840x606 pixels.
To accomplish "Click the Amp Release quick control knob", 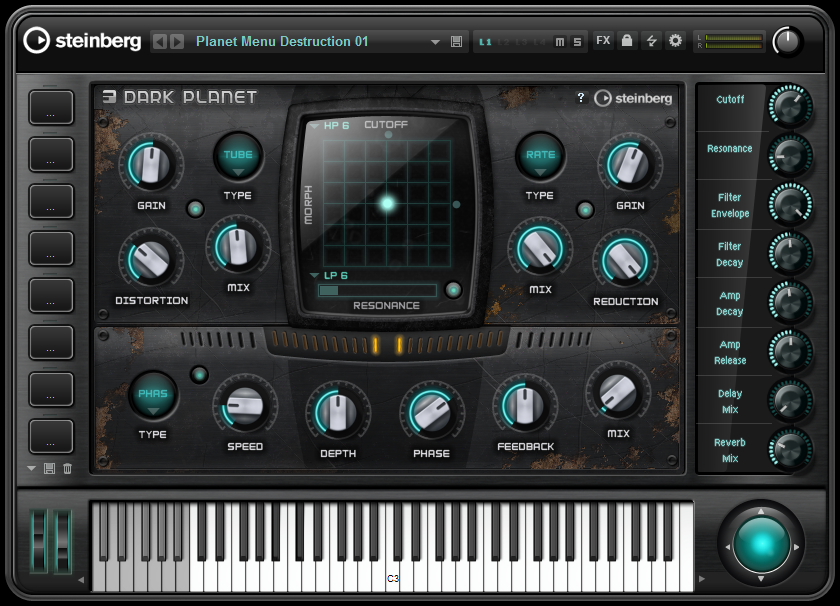I will point(790,352).
